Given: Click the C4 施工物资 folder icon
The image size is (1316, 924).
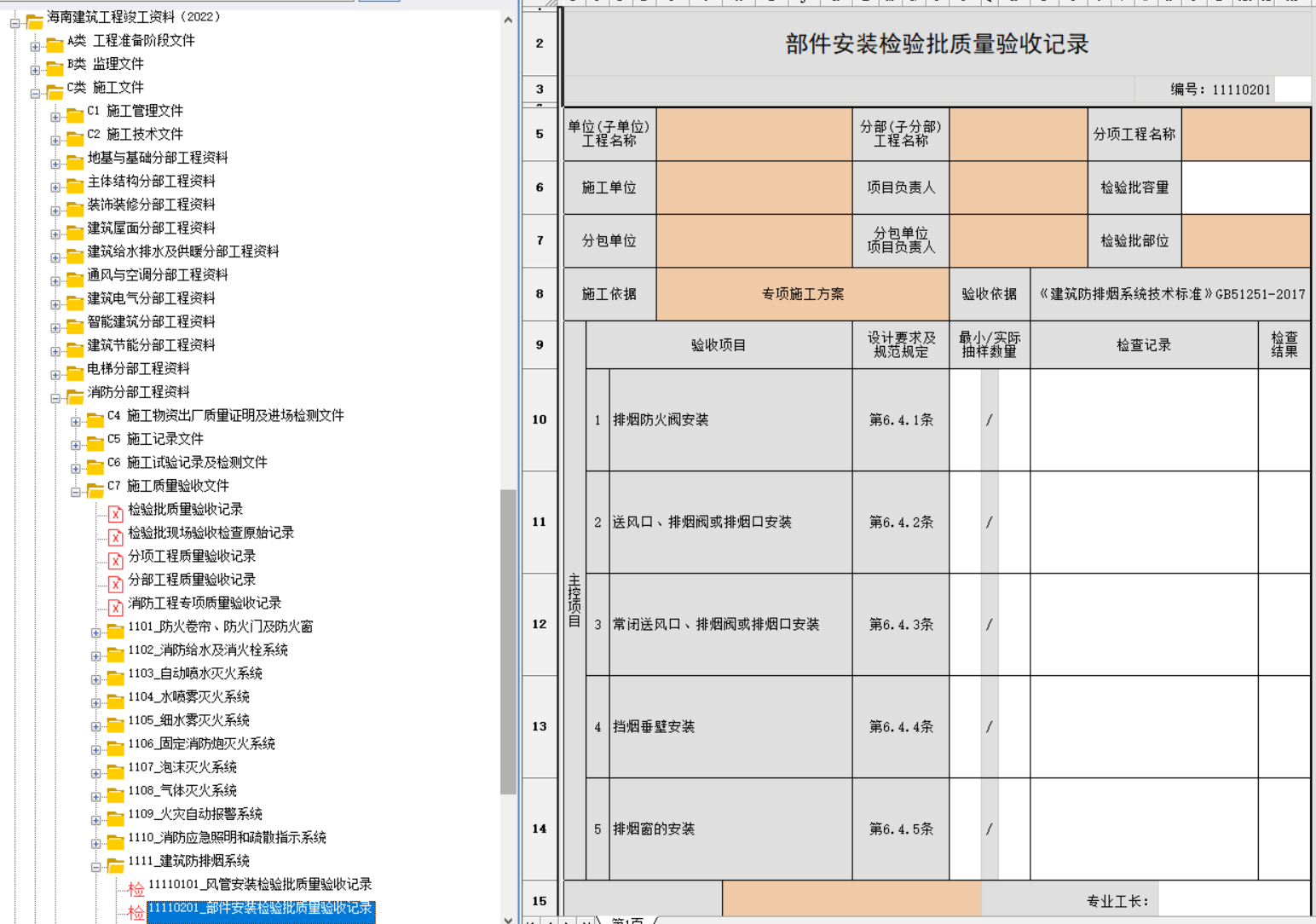Looking at the screenshot, I should [x=95, y=419].
